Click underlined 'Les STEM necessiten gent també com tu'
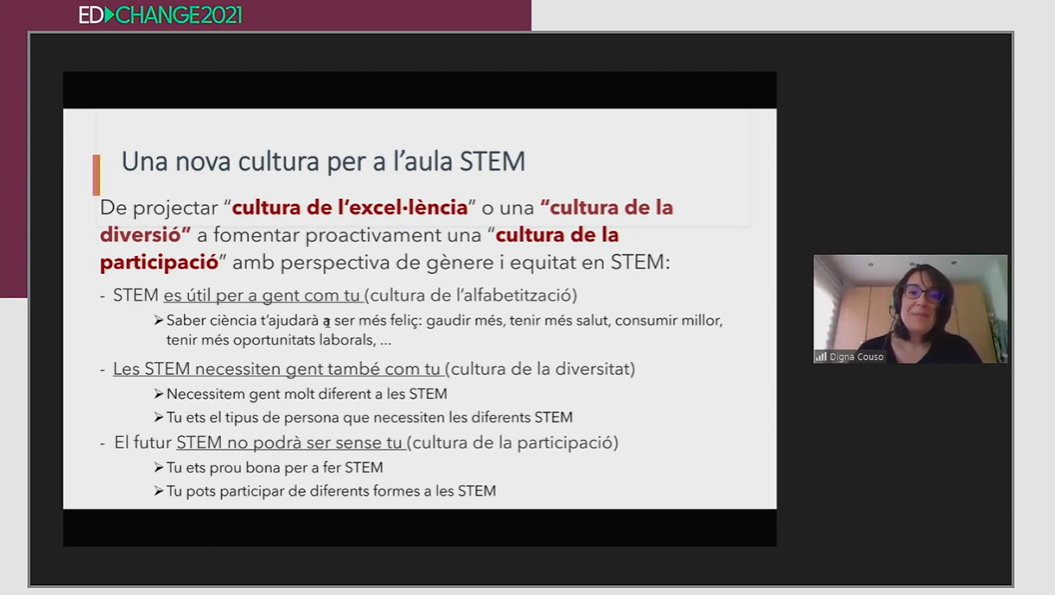Screen dimensions: 1055x595 click(x=277, y=369)
